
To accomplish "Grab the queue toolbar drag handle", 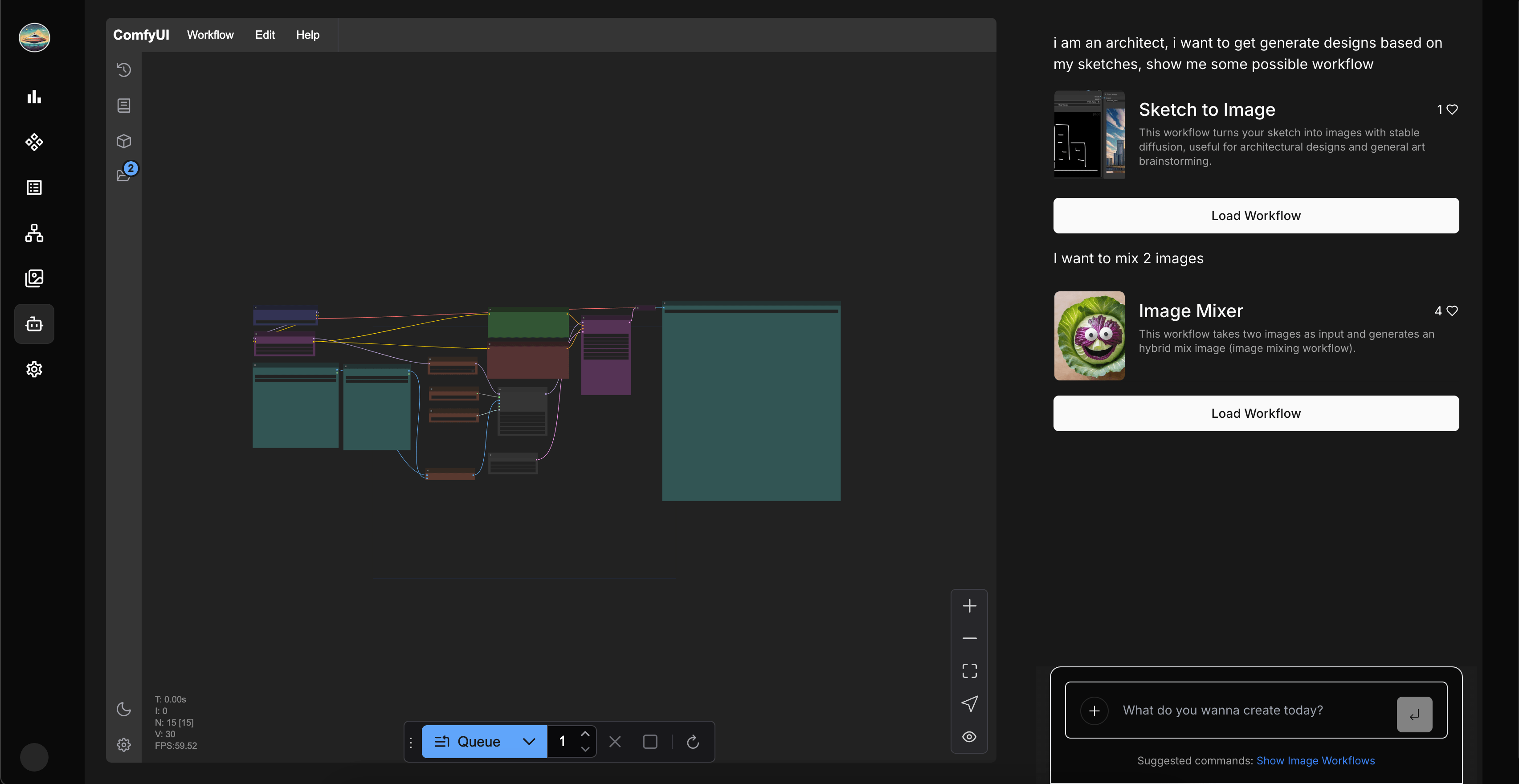I will tap(411, 742).
